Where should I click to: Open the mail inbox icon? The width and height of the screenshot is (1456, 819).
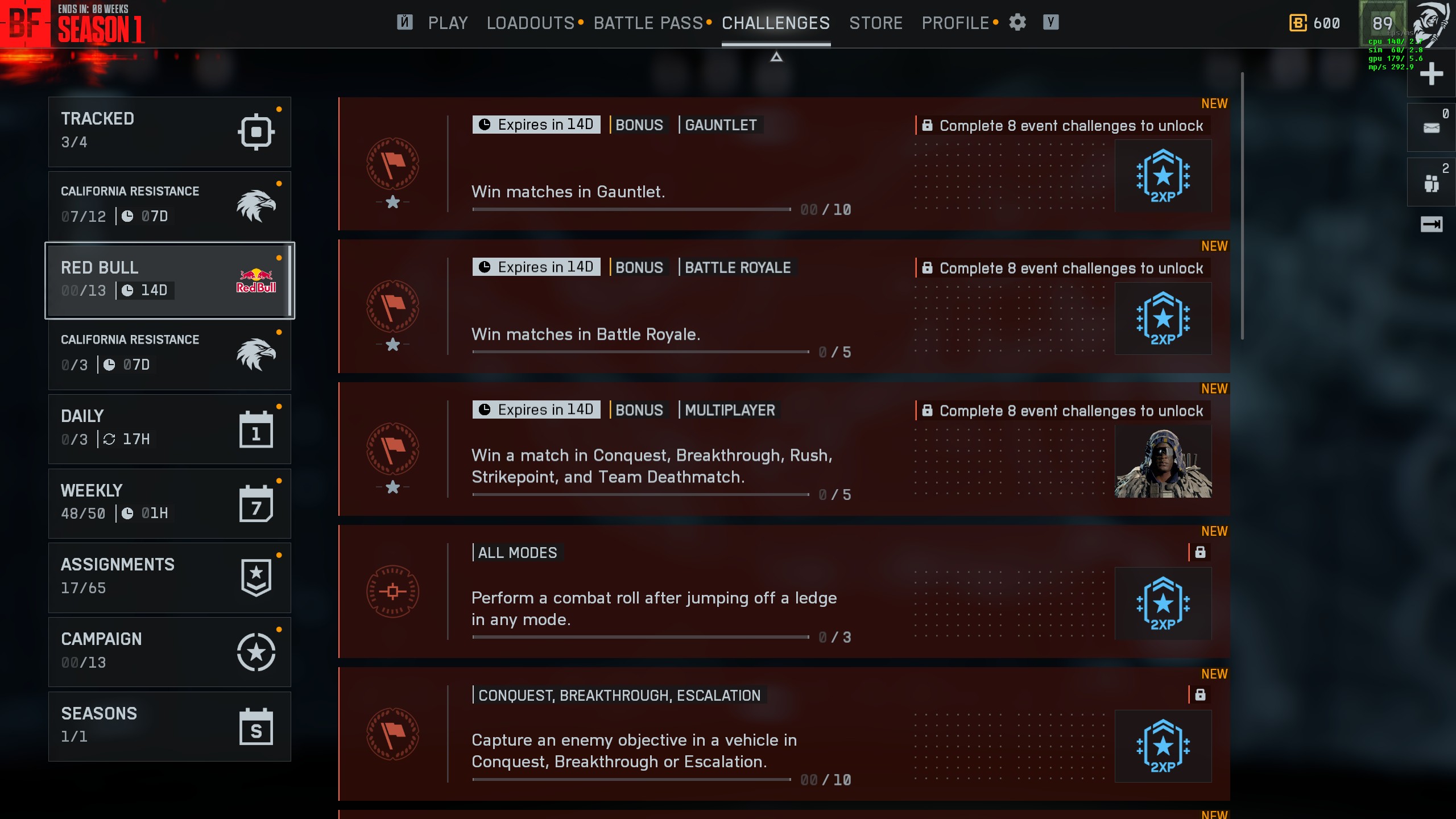(1432, 127)
